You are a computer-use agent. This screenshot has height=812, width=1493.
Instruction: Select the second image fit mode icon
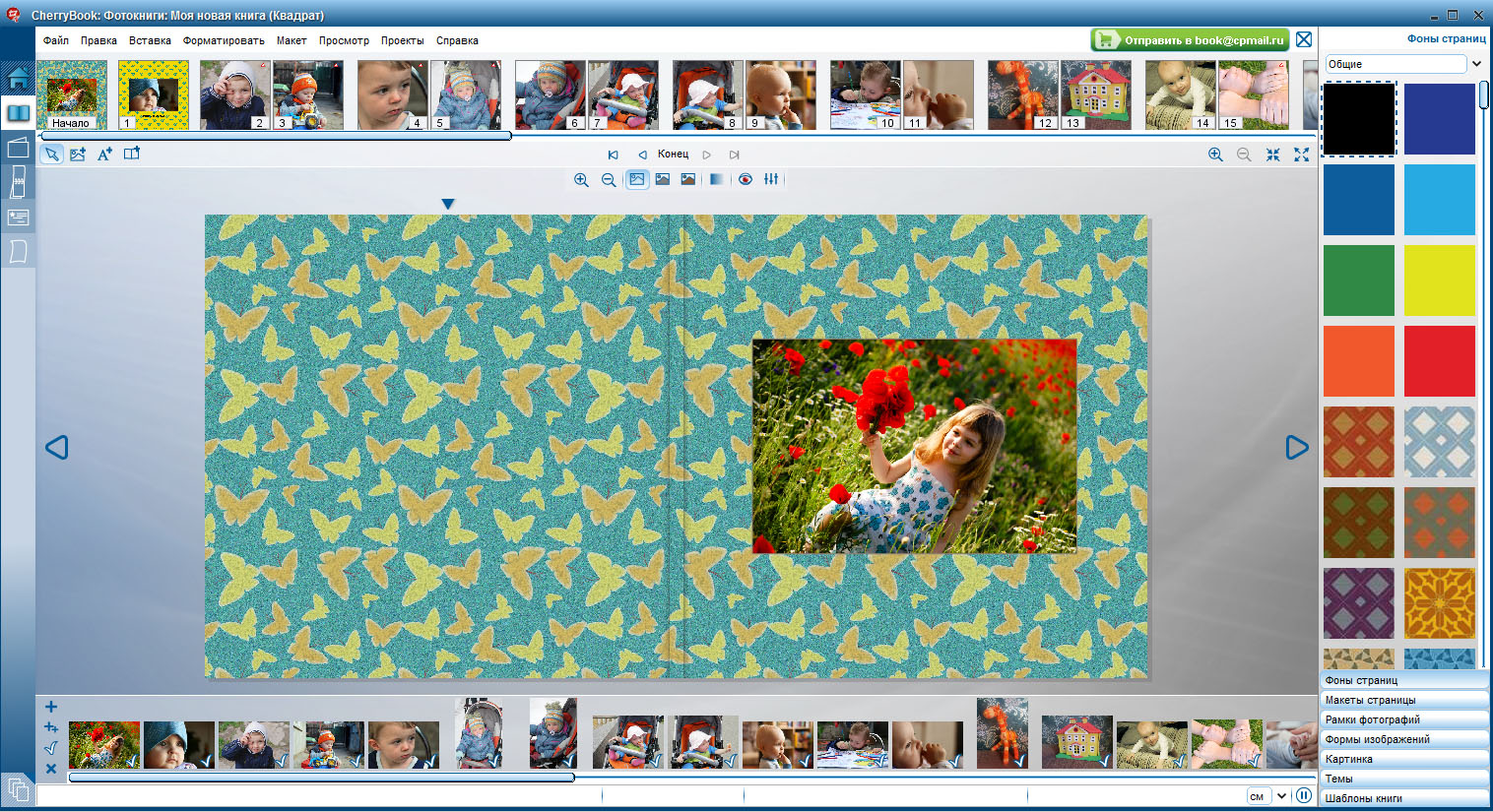(x=663, y=179)
